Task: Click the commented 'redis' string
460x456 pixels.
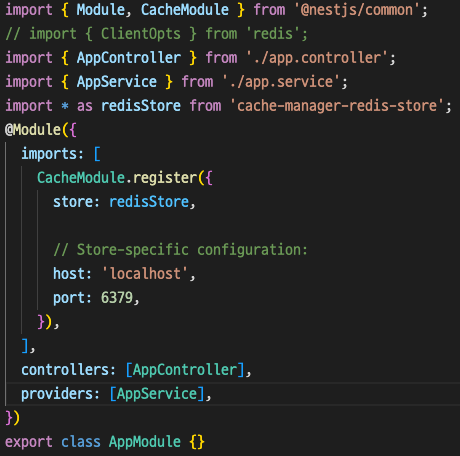Action: click(x=273, y=34)
